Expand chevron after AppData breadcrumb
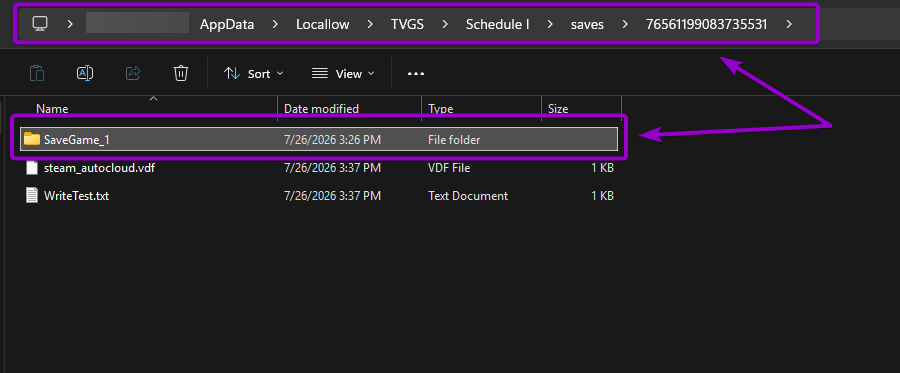Image resolution: width=900 pixels, height=373 pixels. (276, 24)
